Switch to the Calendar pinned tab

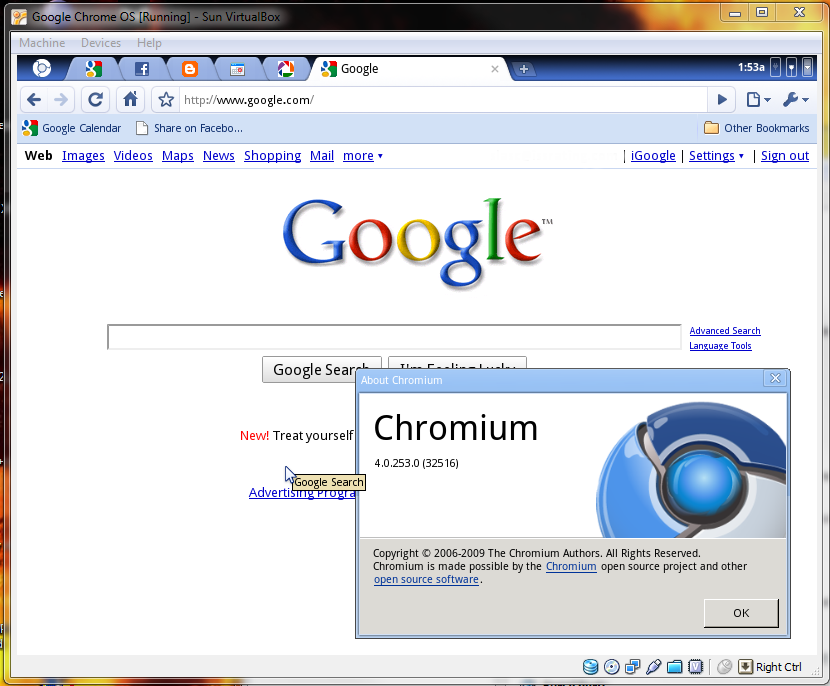[238, 69]
